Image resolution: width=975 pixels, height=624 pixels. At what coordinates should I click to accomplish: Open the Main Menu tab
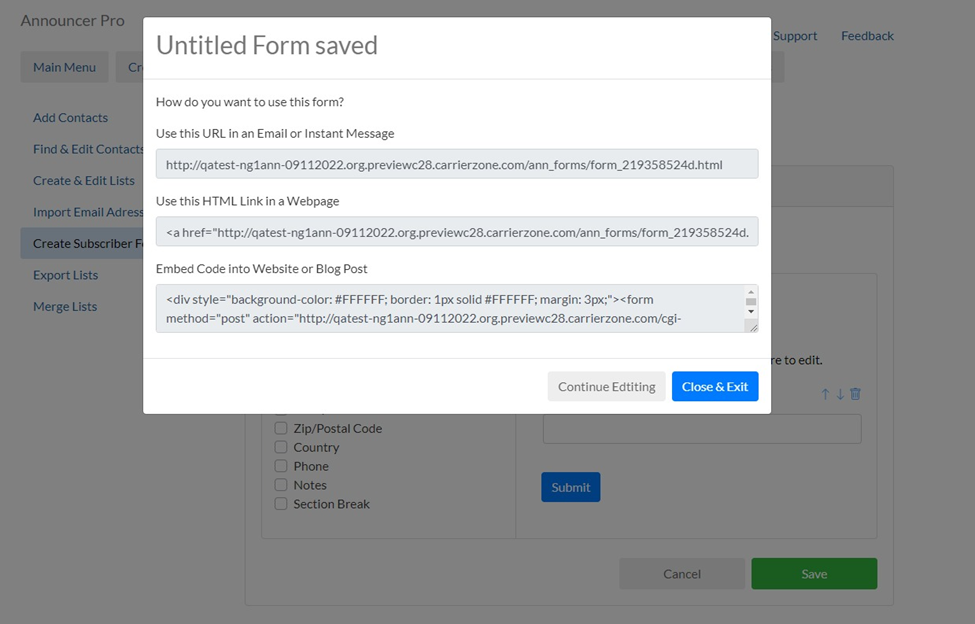(x=64, y=67)
